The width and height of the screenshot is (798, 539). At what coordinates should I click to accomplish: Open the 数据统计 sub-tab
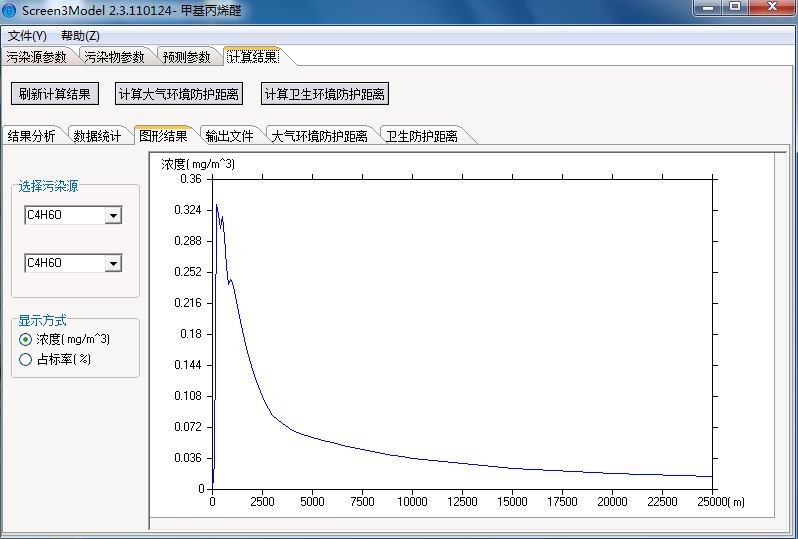click(97, 136)
